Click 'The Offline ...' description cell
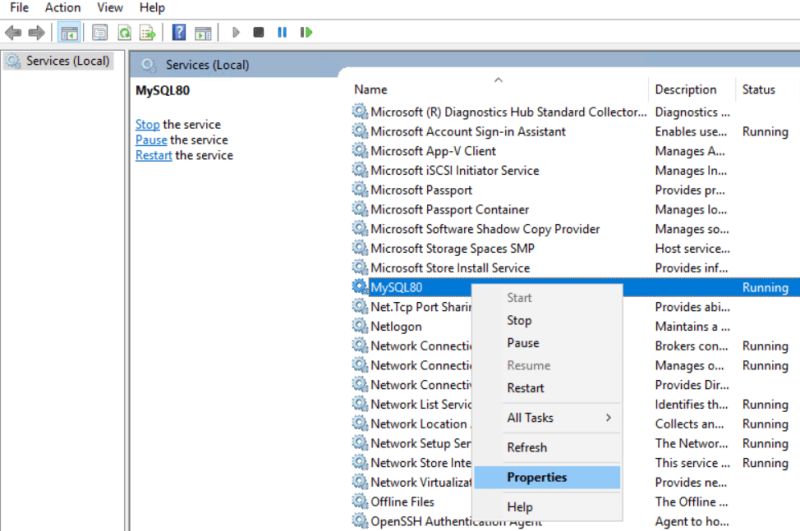 click(x=691, y=501)
